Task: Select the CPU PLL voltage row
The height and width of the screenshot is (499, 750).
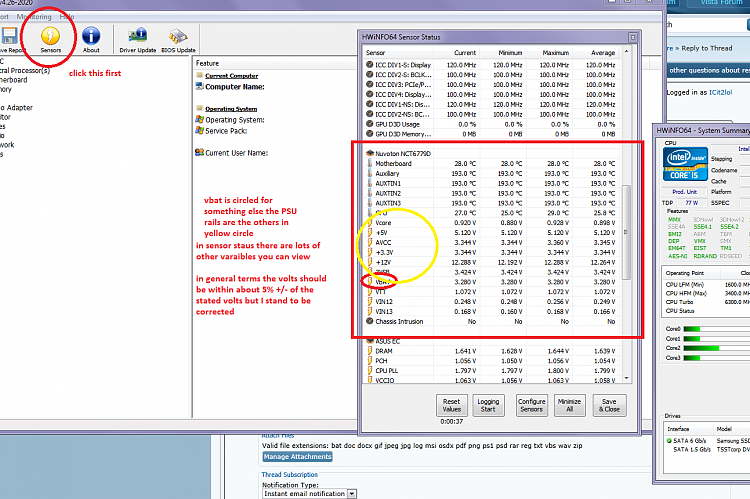Action: (493, 371)
